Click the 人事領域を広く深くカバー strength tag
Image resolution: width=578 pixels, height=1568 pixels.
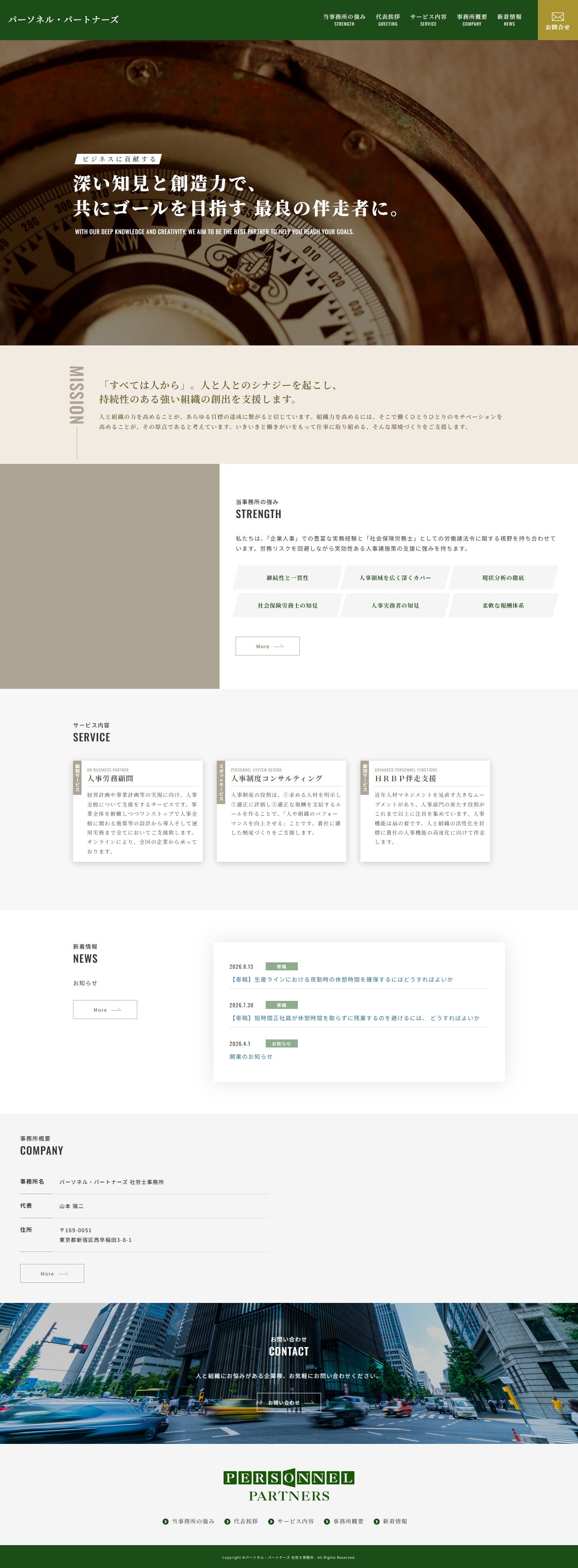[395, 578]
